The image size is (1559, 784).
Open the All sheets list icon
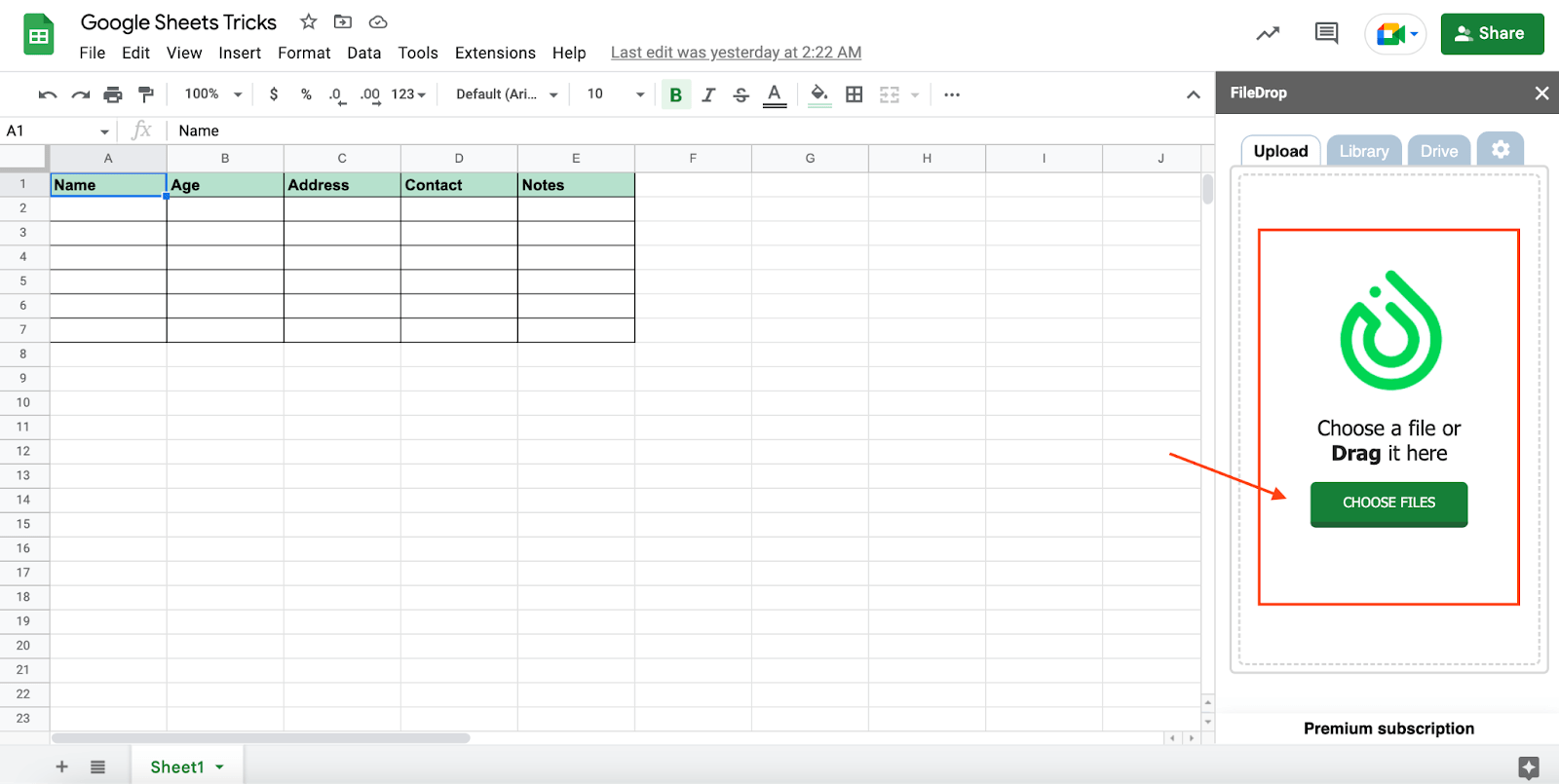(97, 766)
